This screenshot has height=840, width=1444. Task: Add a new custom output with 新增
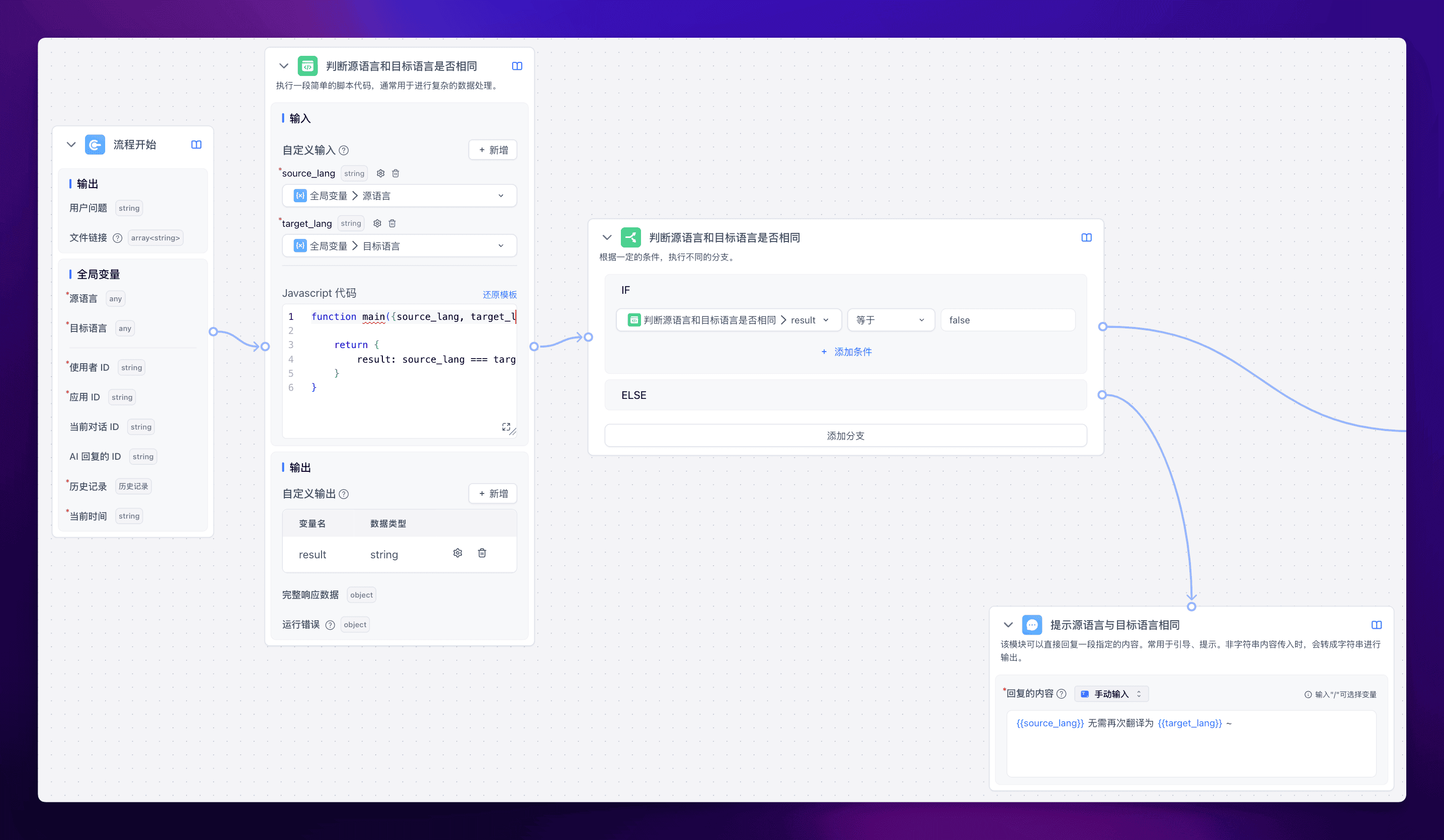(493, 493)
